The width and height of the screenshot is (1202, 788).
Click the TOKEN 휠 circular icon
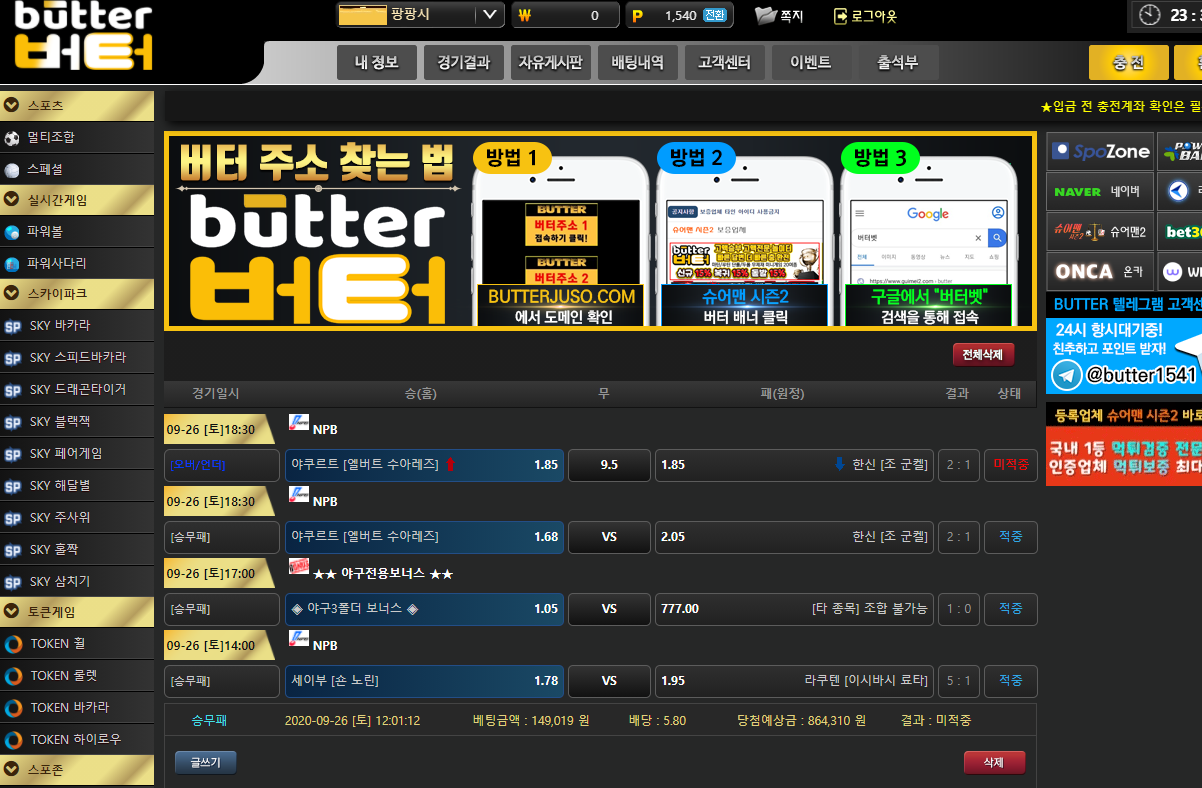click(13, 644)
